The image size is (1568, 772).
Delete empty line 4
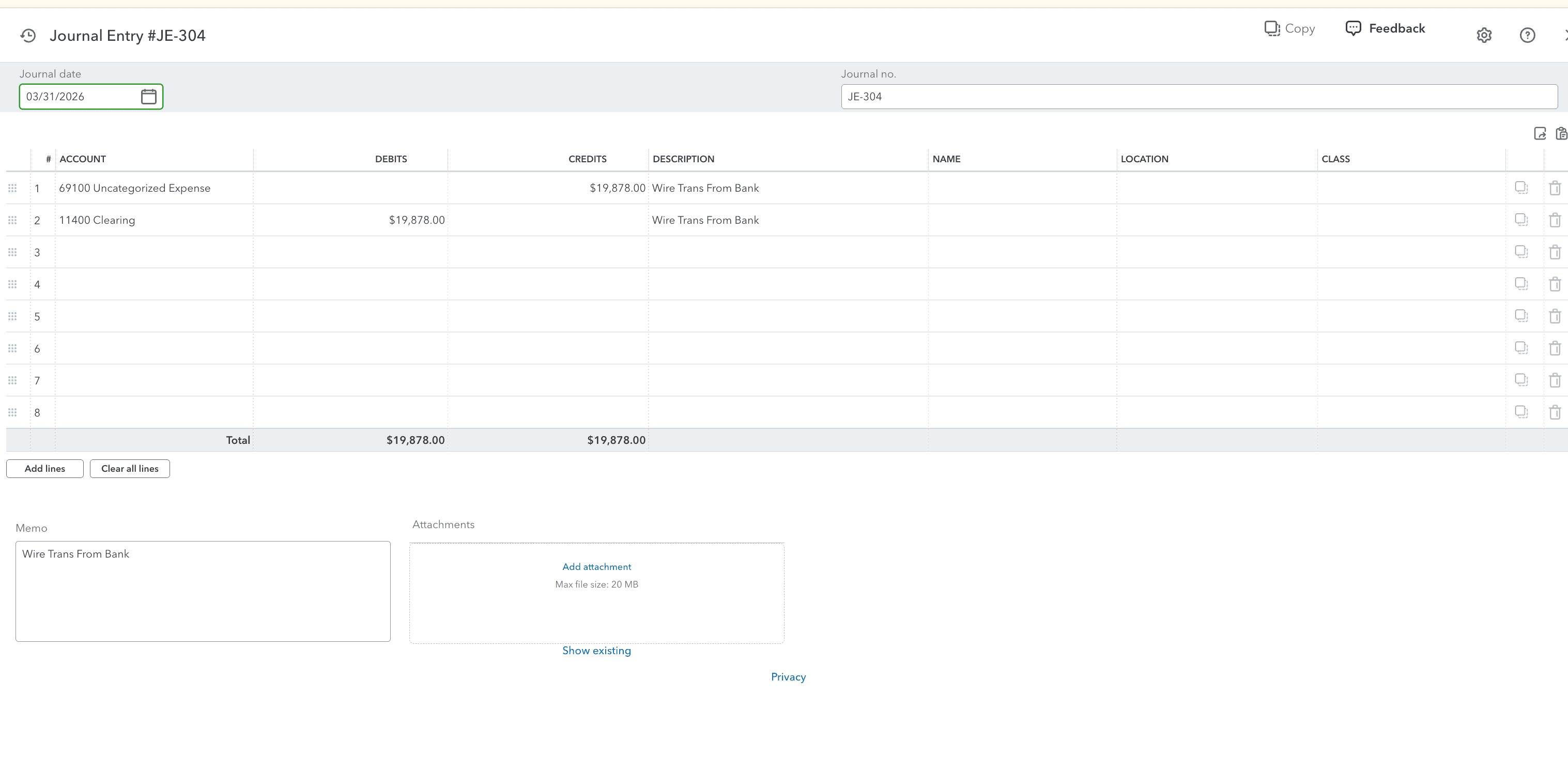tap(1555, 284)
